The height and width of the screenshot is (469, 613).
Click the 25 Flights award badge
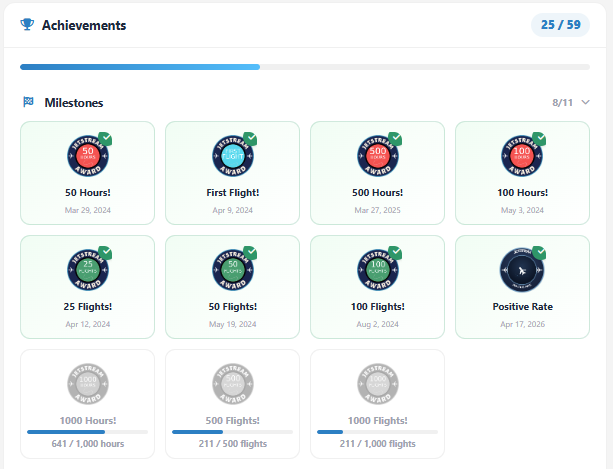pyautogui.click(x=88, y=270)
